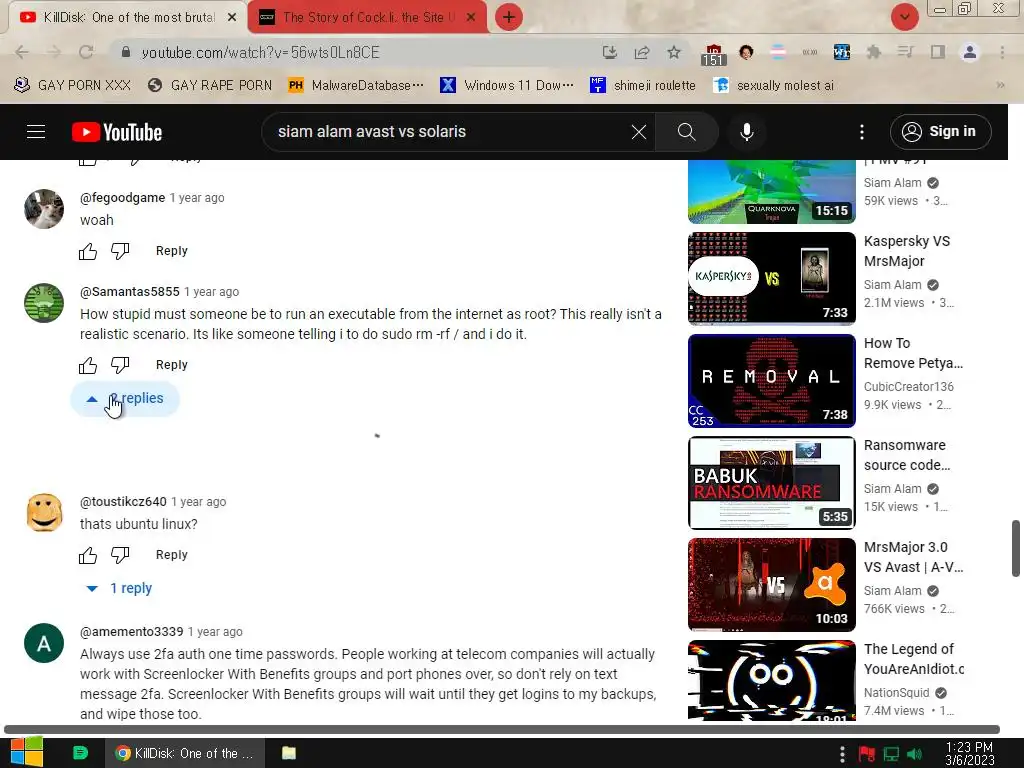1024x768 pixels.
Task: Click the install/download icon in address bar
Action: click(609, 52)
